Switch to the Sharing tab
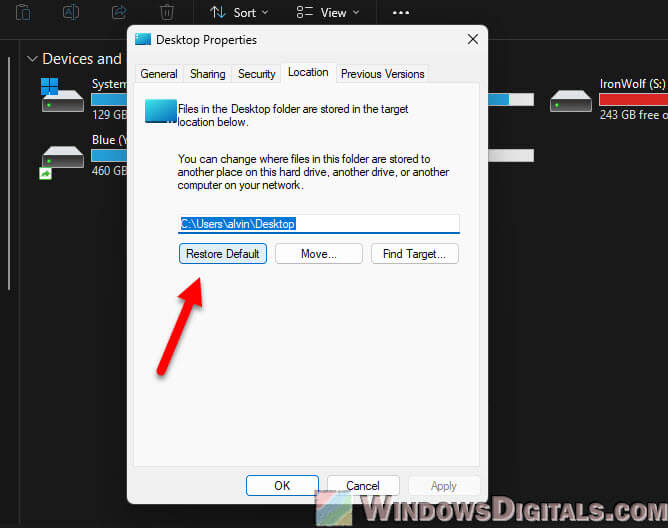 207,74
